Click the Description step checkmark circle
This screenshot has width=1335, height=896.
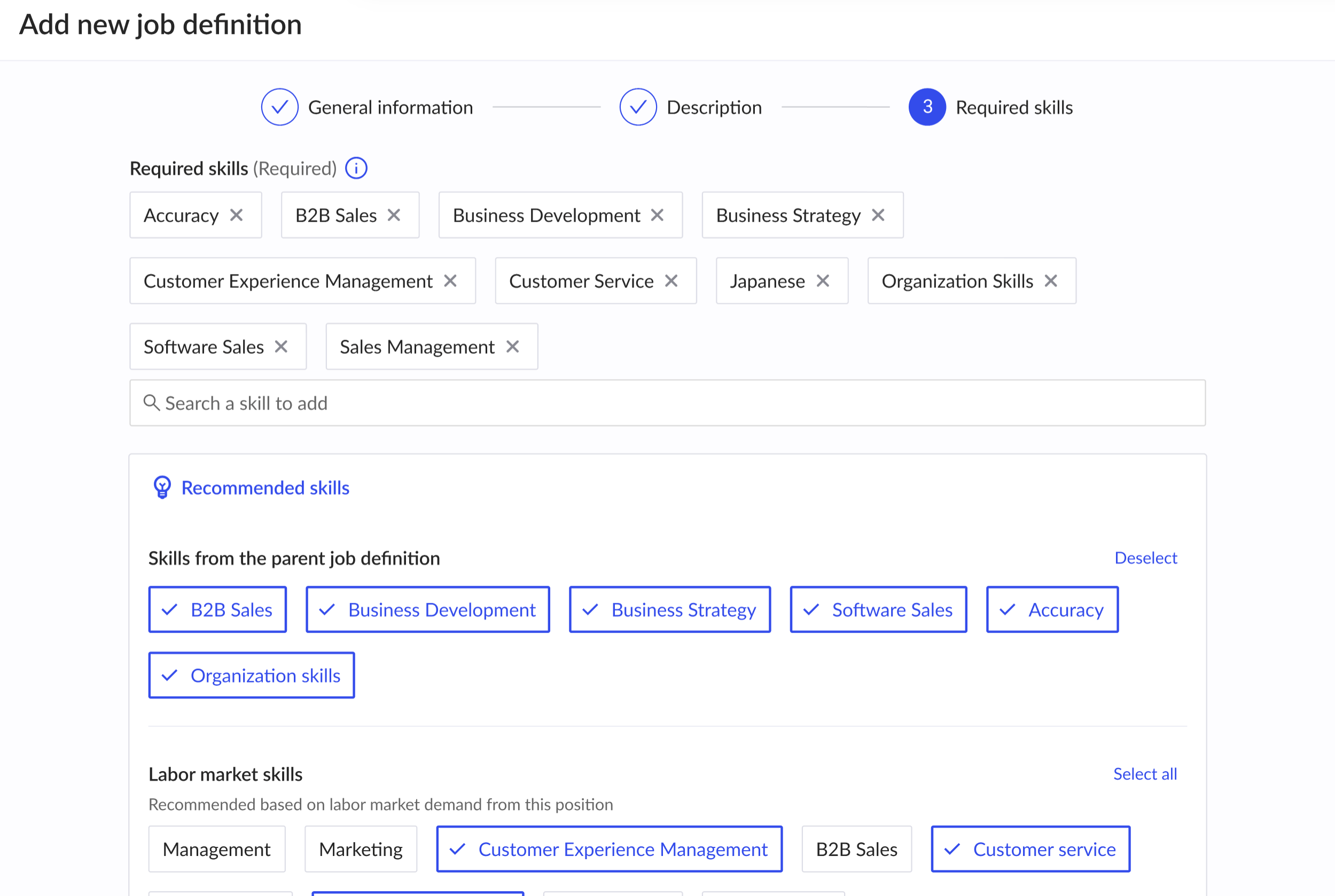click(638, 107)
